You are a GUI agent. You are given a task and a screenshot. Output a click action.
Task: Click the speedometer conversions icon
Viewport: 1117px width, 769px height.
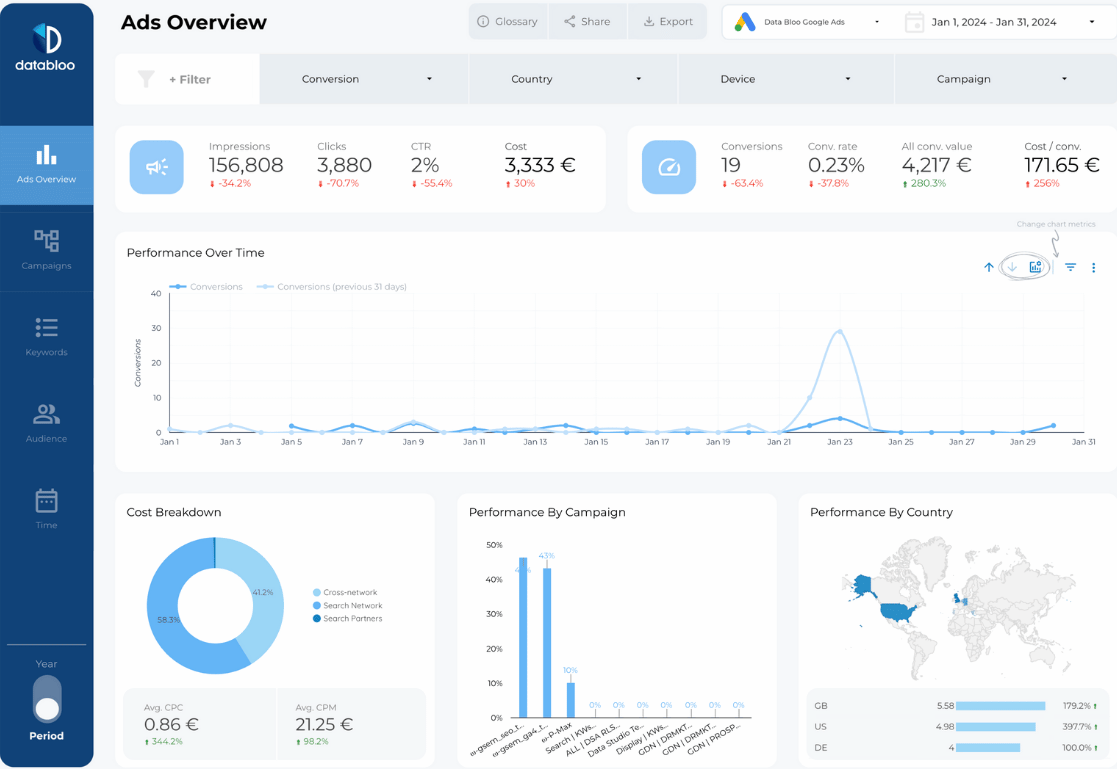click(669, 167)
